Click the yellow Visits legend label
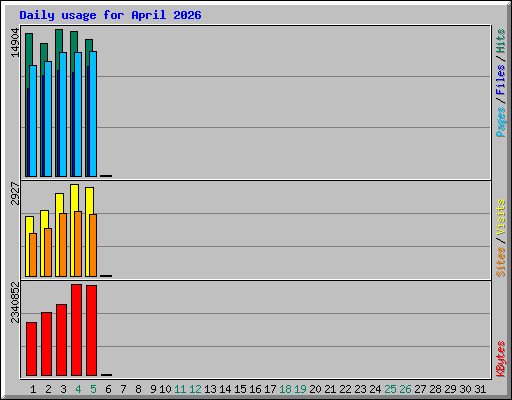The width and height of the screenshot is (512, 400). tap(500, 217)
